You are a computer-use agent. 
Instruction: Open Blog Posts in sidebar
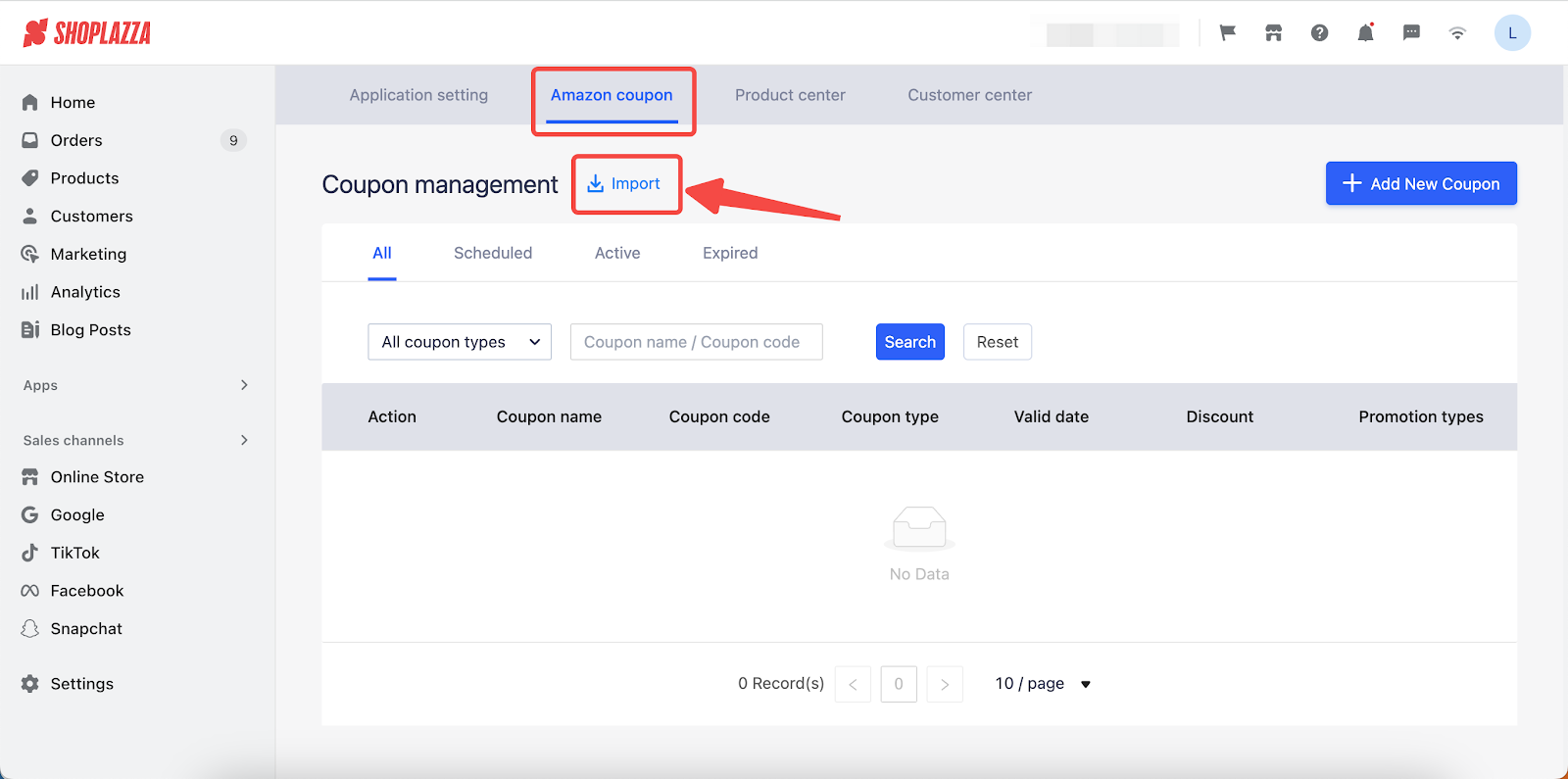pos(91,329)
